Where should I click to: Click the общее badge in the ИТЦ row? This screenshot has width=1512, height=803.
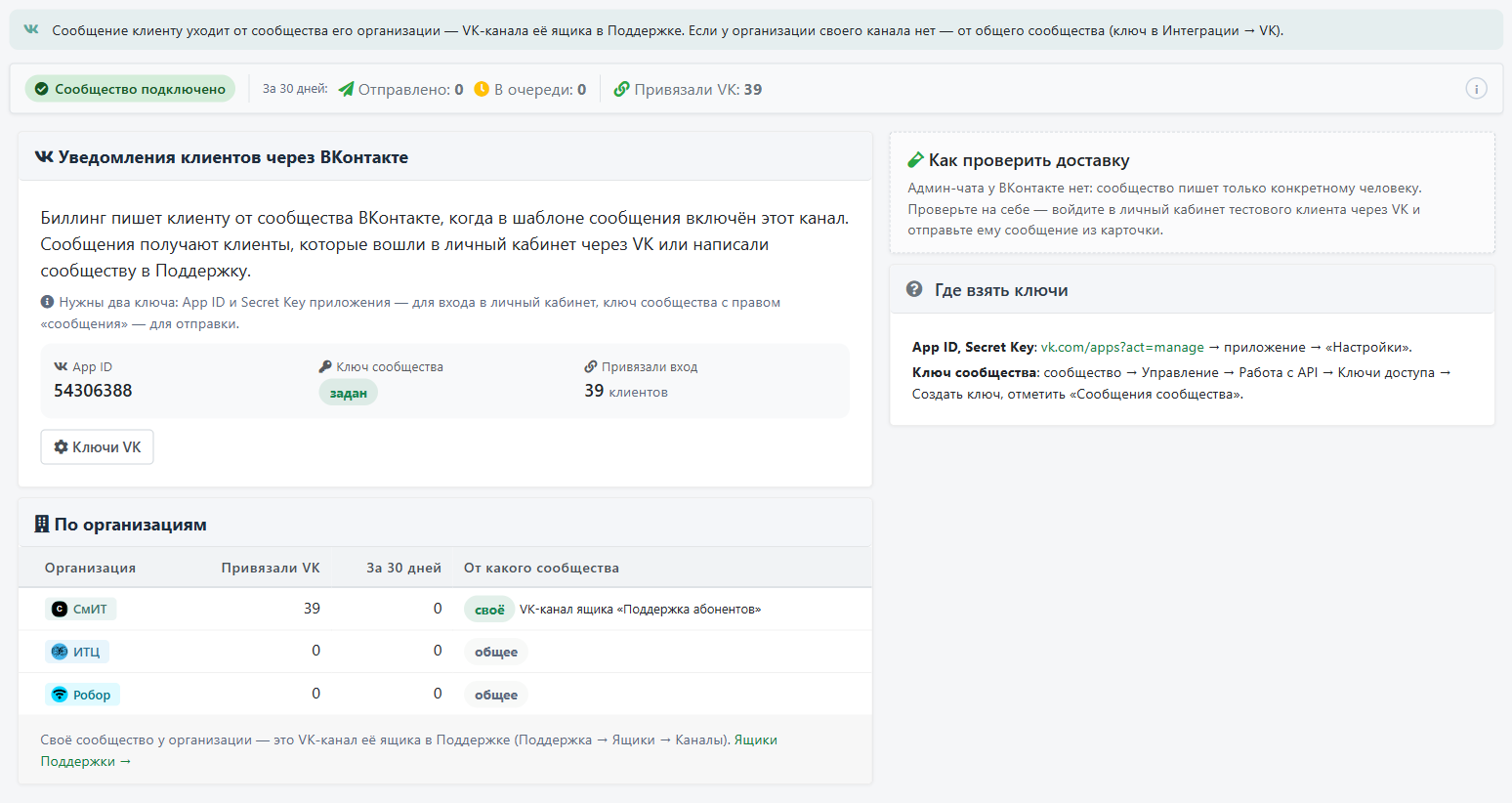click(496, 652)
